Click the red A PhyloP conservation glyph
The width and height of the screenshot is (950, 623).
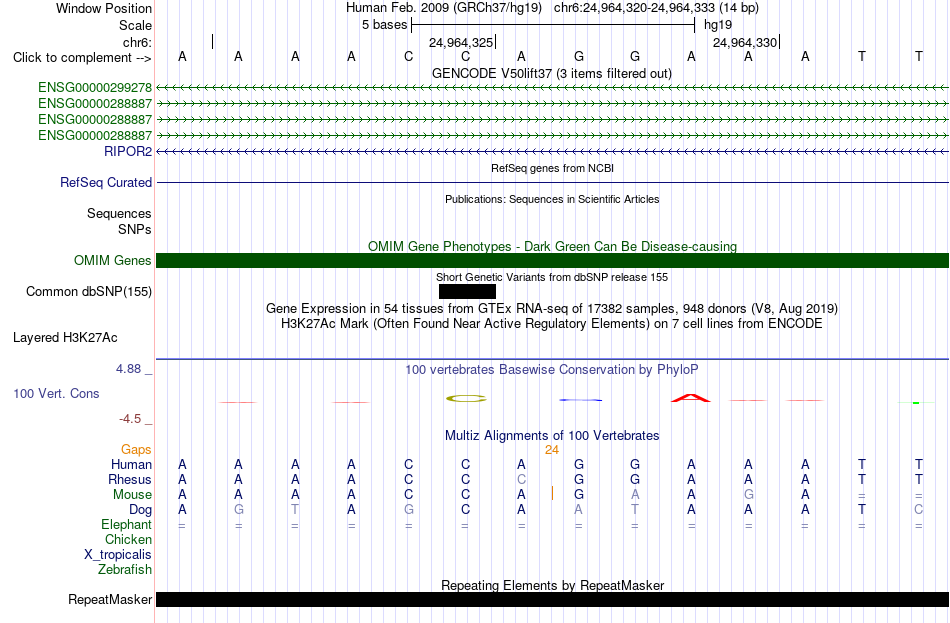point(691,398)
